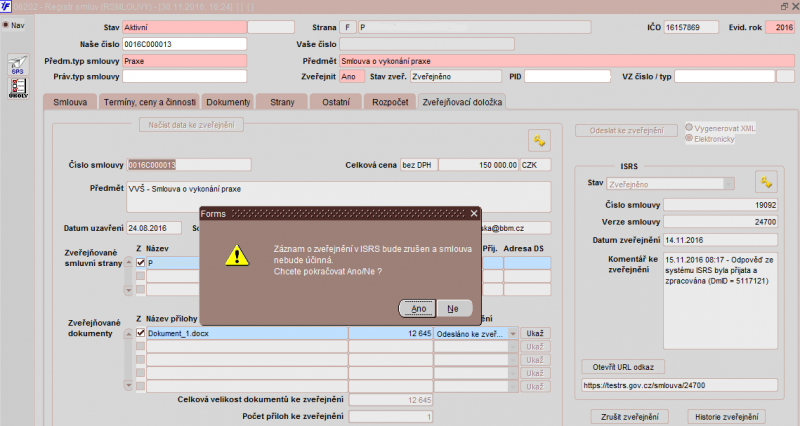Click the Datum zveřejnění field 14.11.2016

[720, 240]
